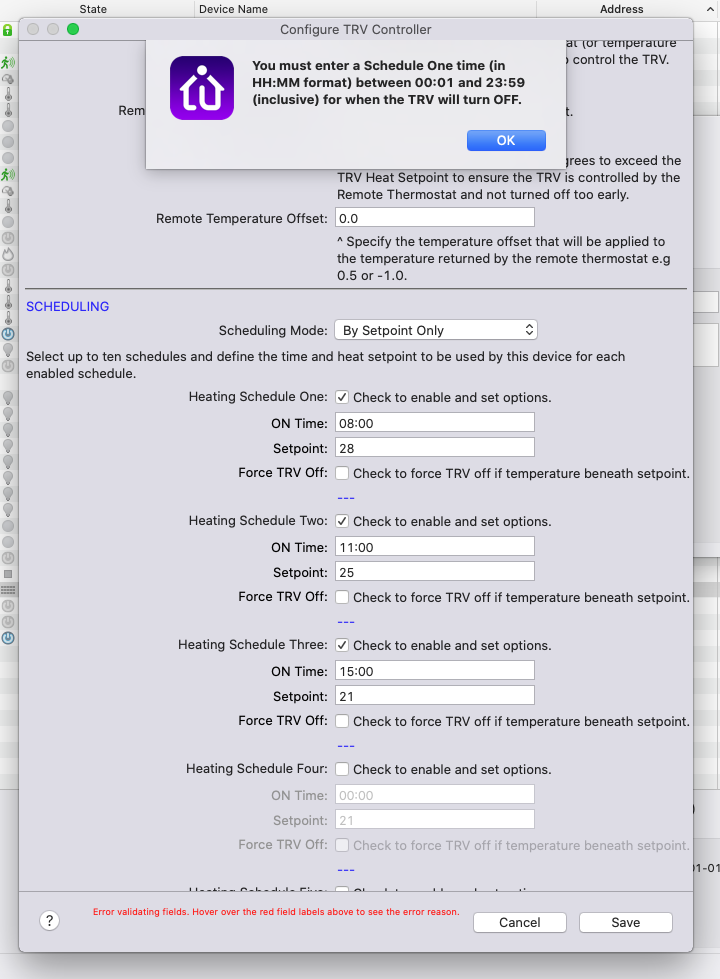This screenshot has width=720, height=979.
Task: Click the Cancel button
Action: (520, 922)
